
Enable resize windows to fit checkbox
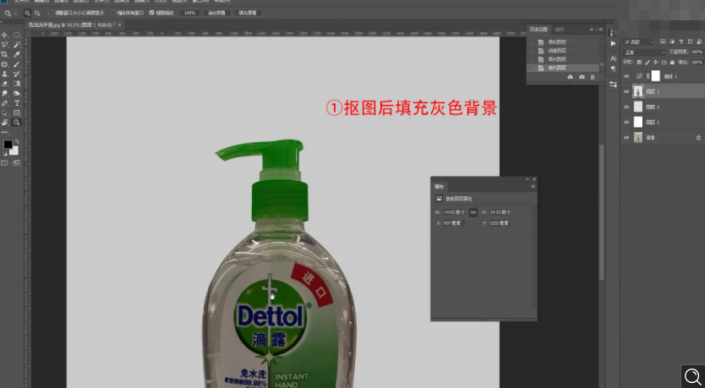tap(50, 13)
